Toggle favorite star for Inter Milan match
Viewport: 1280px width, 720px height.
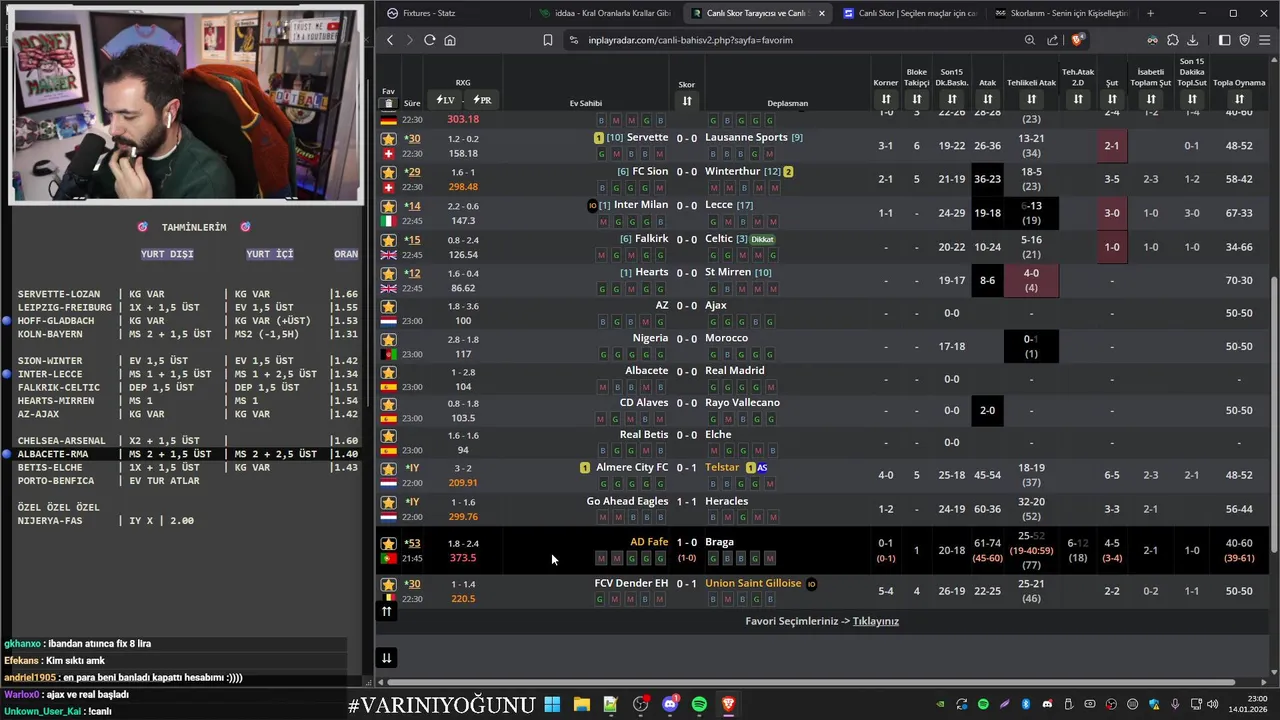[388, 207]
